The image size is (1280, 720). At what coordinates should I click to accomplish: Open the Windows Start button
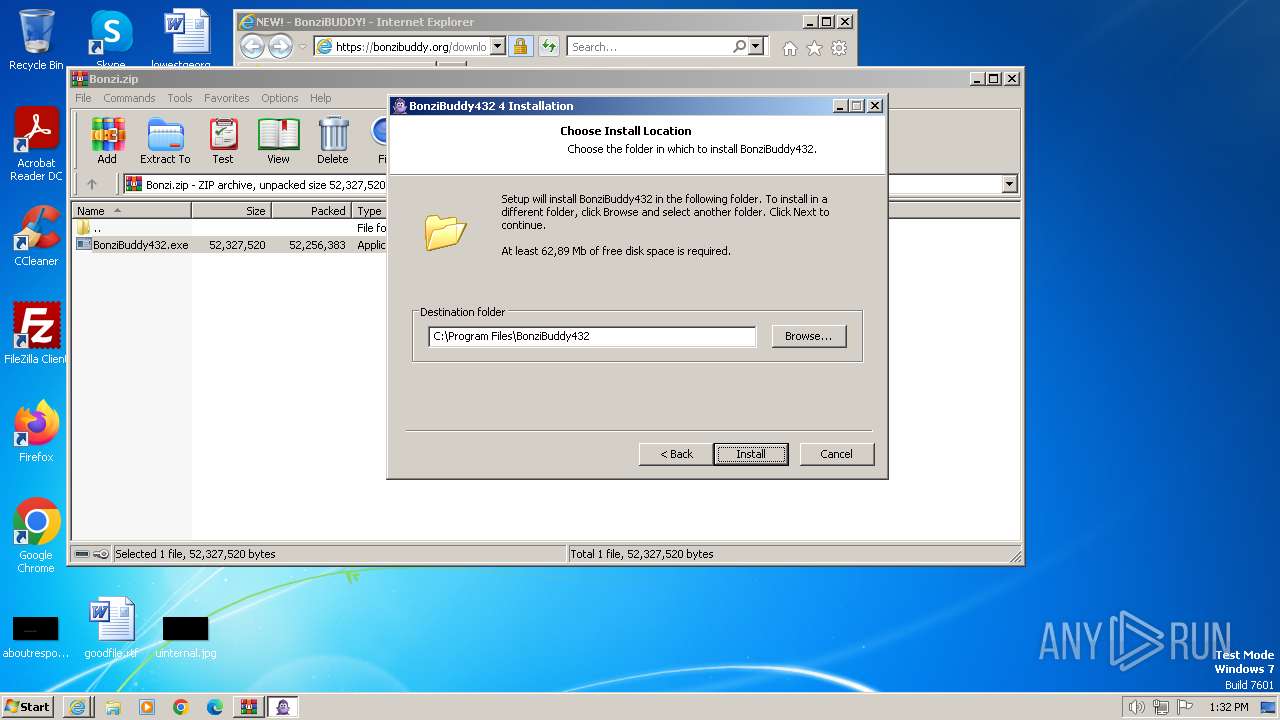coord(27,706)
